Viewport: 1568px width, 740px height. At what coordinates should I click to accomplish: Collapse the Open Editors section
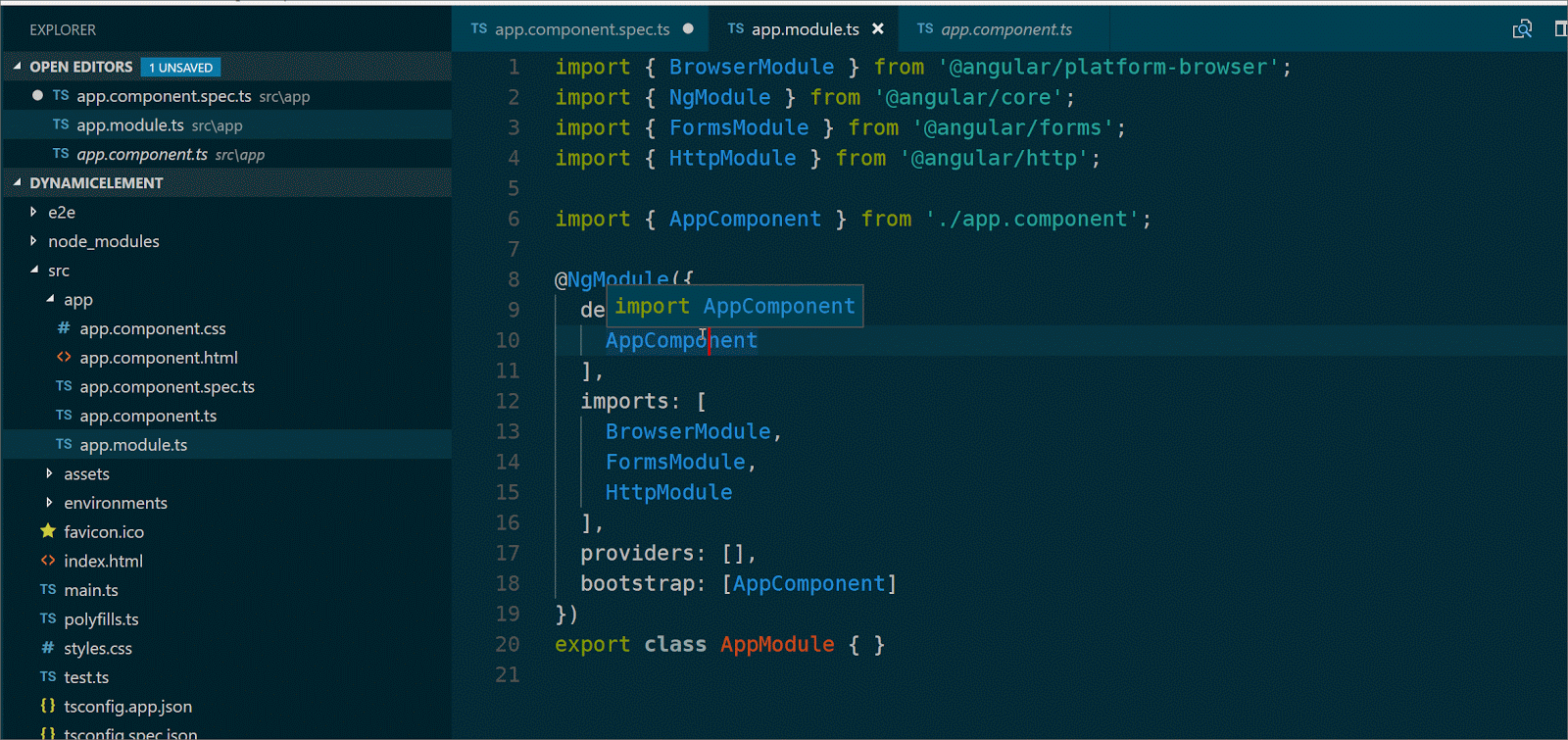click(17, 67)
